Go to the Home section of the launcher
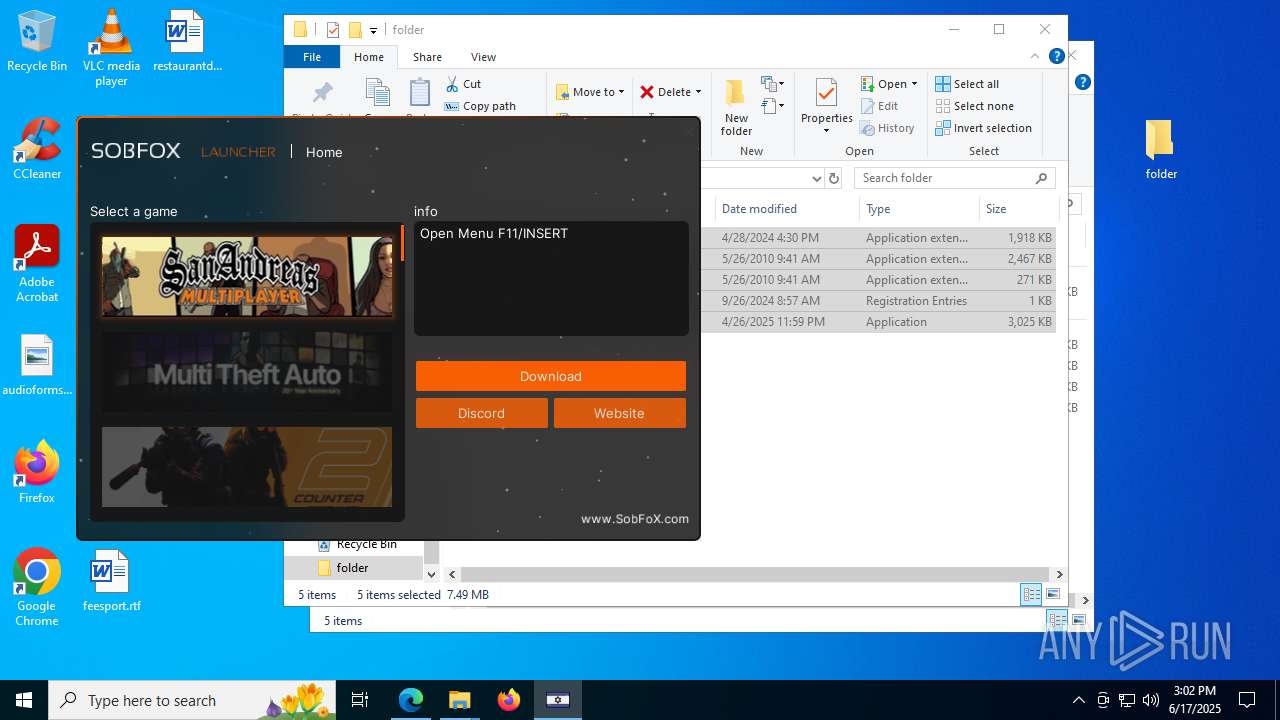 tap(324, 152)
